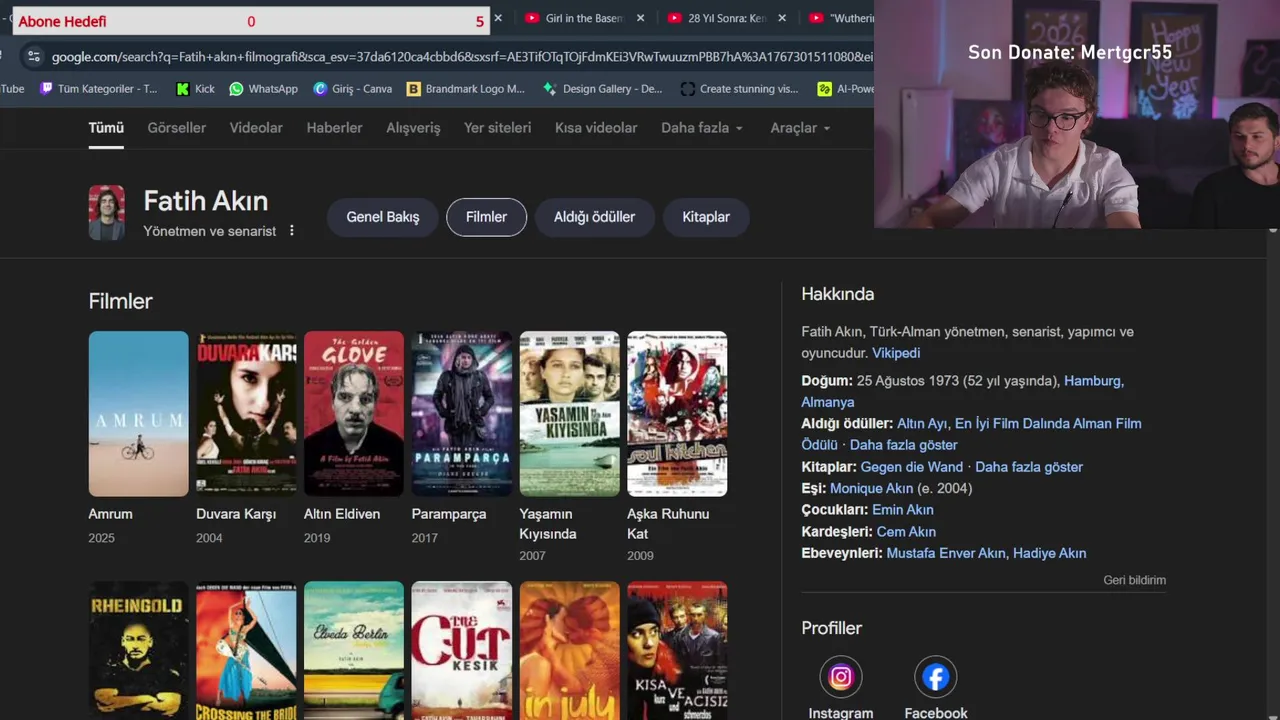This screenshot has width=1280, height=720.
Task: Select the Filmler chip
Action: pos(486,217)
